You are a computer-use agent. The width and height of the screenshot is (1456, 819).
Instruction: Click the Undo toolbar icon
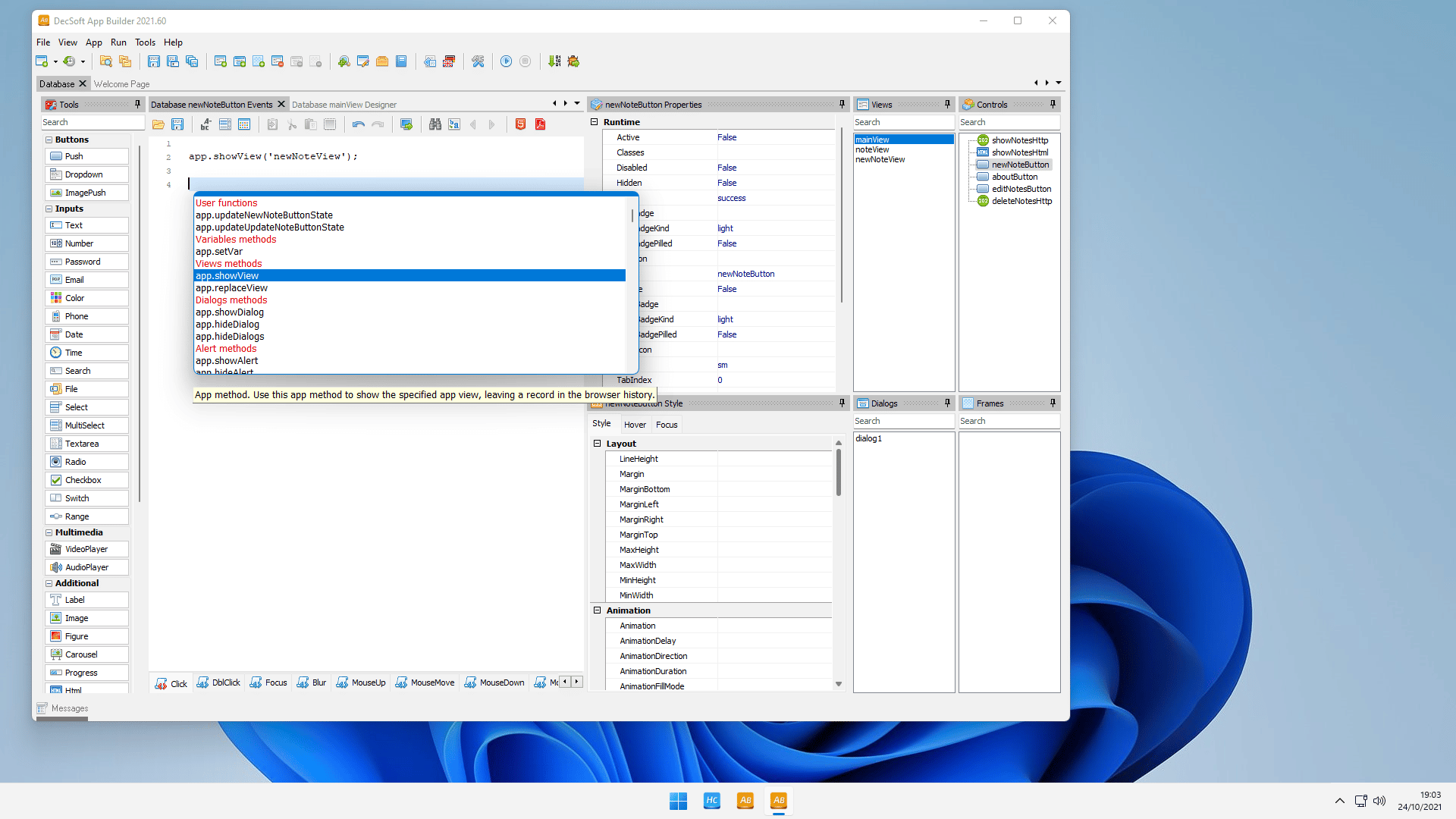[358, 124]
